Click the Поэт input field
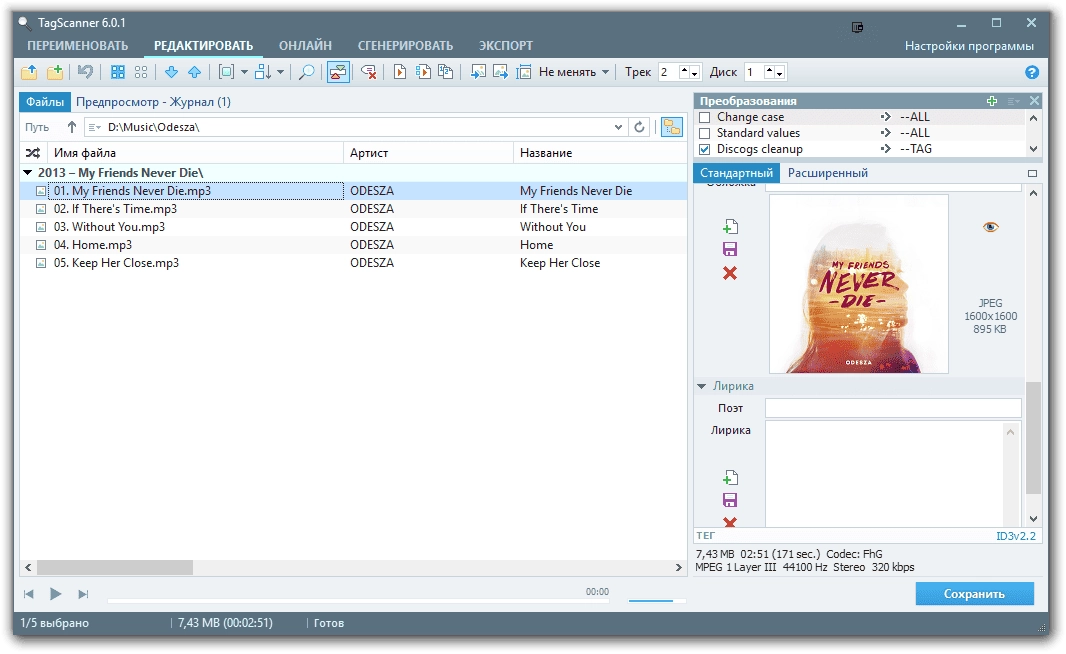Viewport: 1066px width, 654px height. click(x=893, y=408)
